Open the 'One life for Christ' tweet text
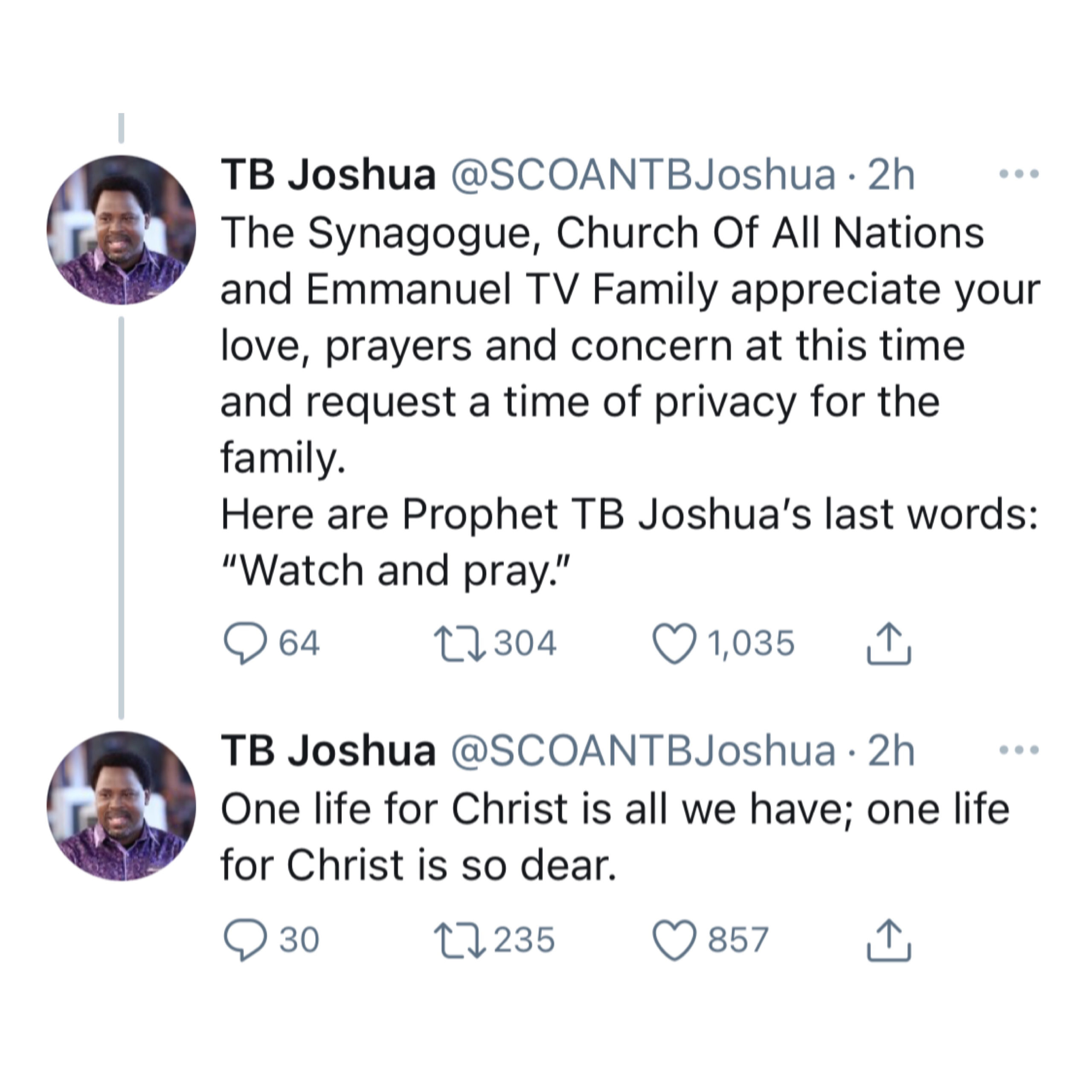This screenshot has width=1092, height=1092. pyautogui.click(x=615, y=837)
